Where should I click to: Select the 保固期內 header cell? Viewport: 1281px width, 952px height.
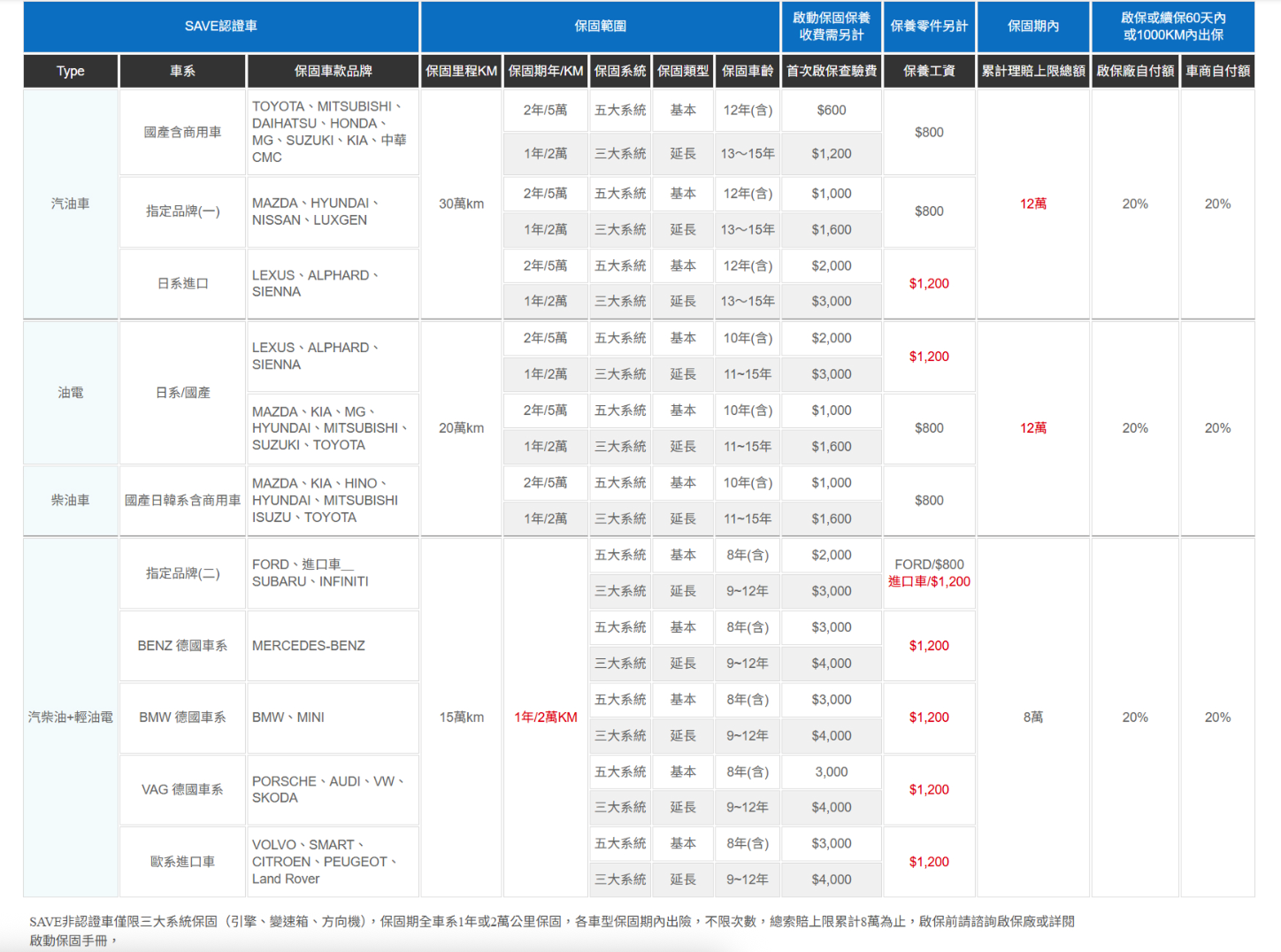[x=1032, y=27]
